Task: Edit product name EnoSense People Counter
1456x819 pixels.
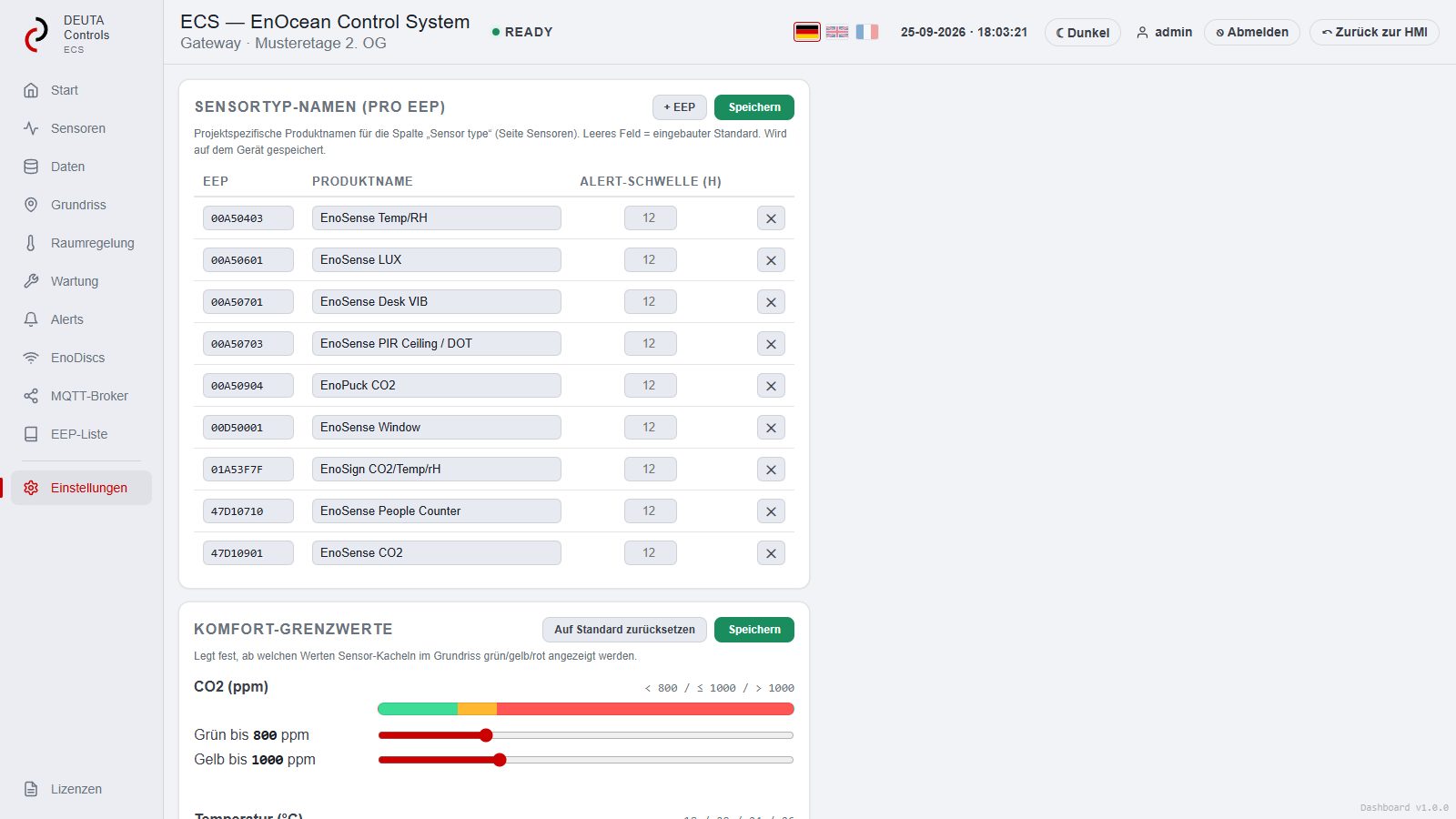Action: [437, 511]
